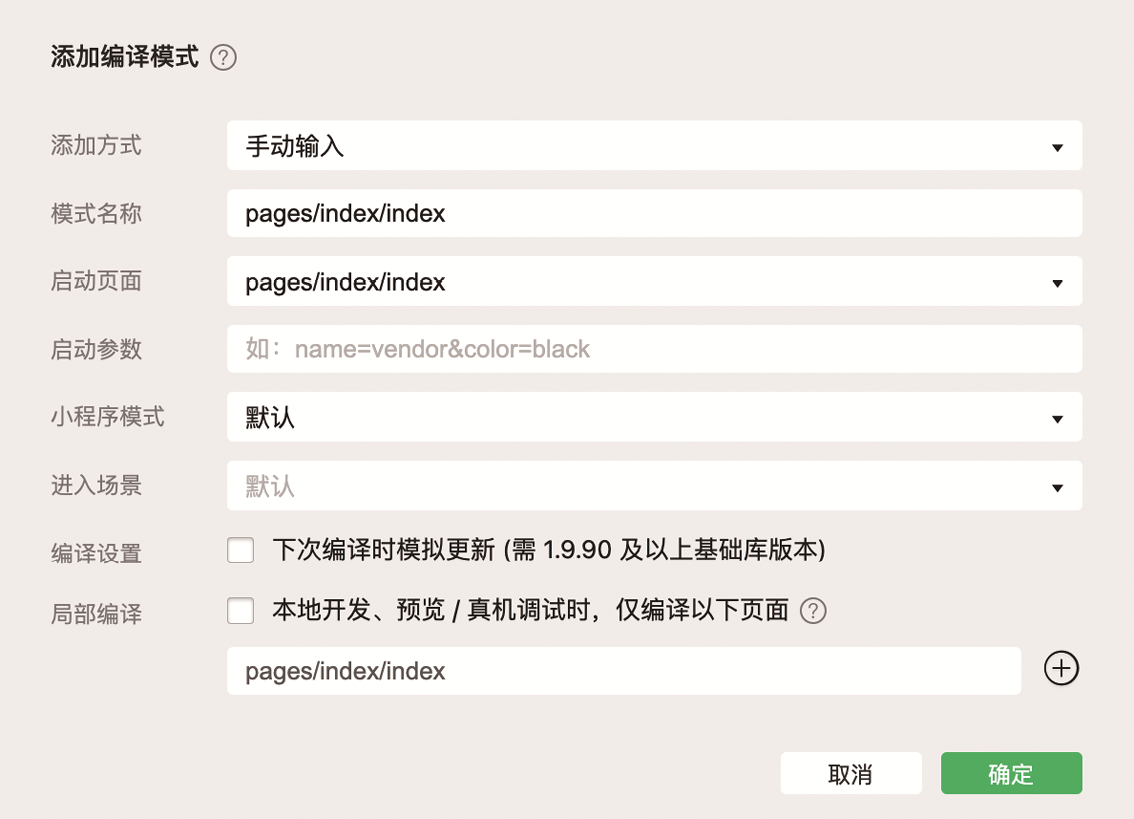
Task: Focus the 模式名称 input field
Action: coord(655,213)
